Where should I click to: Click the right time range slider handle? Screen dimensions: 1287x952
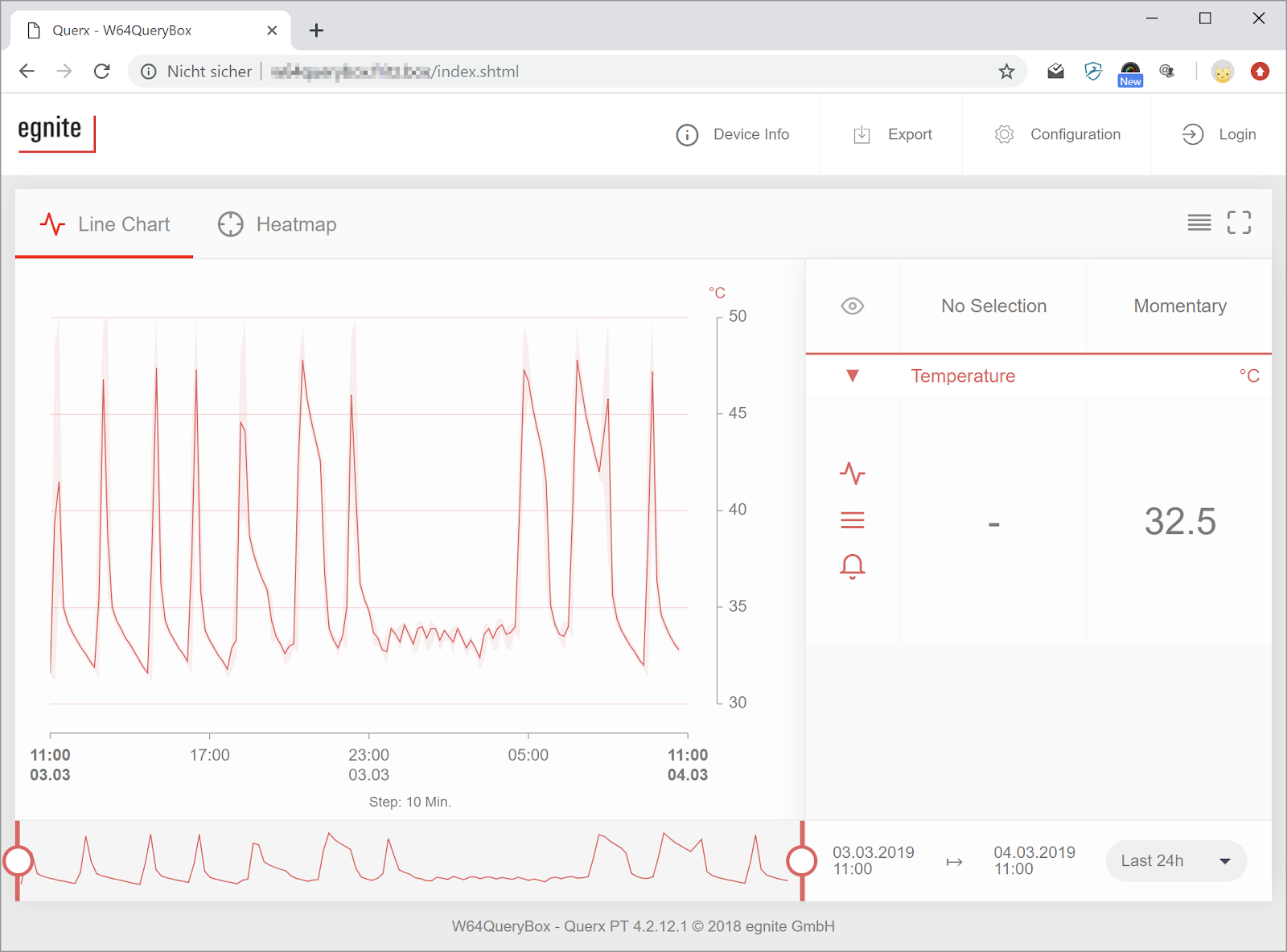[x=801, y=861]
